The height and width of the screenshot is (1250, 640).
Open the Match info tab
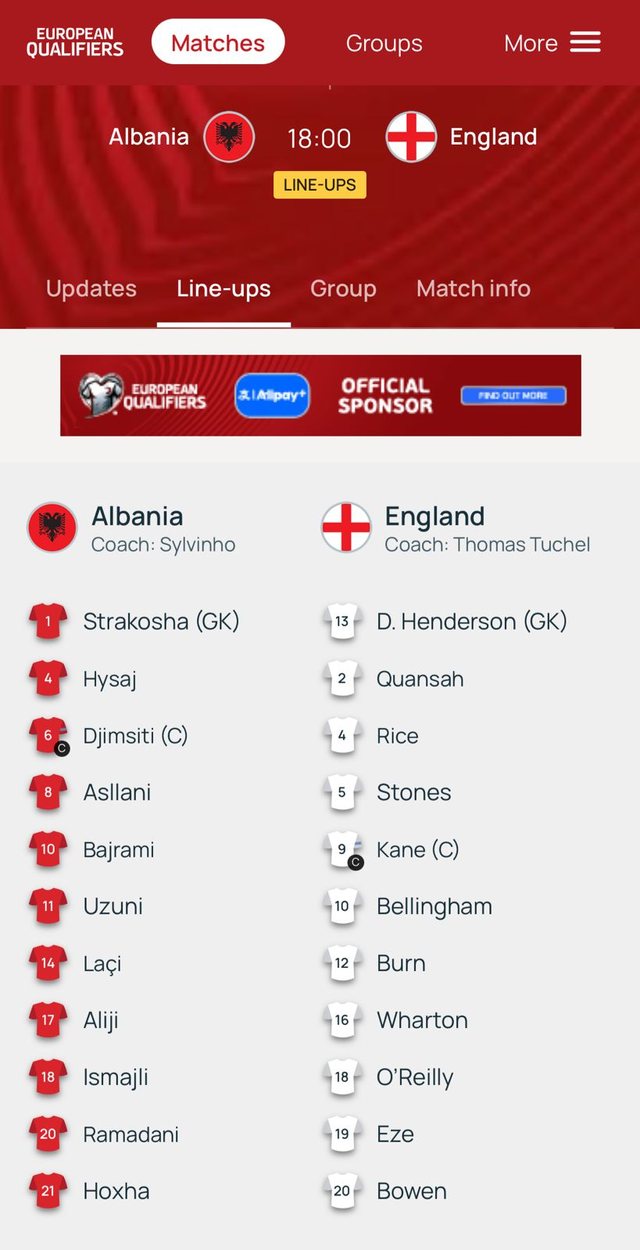(x=473, y=289)
